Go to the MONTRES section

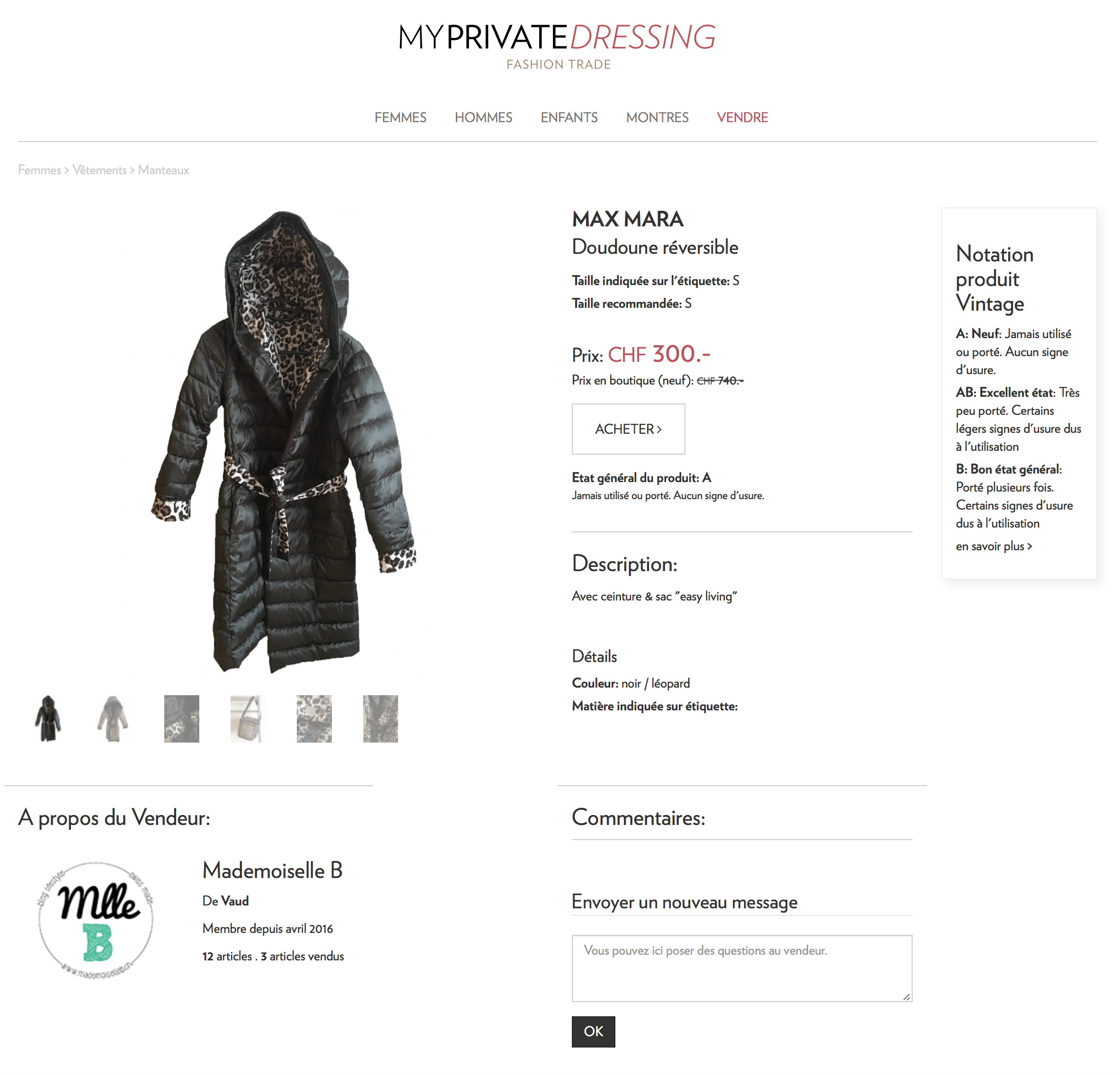coord(657,117)
